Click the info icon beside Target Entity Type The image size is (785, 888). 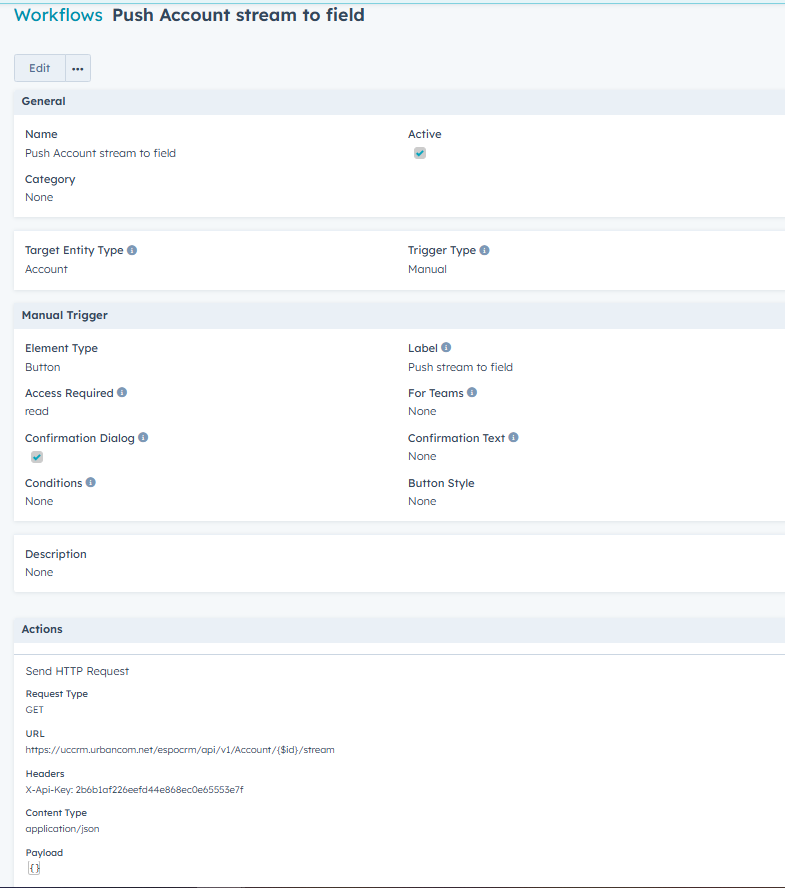pos(132,250)
